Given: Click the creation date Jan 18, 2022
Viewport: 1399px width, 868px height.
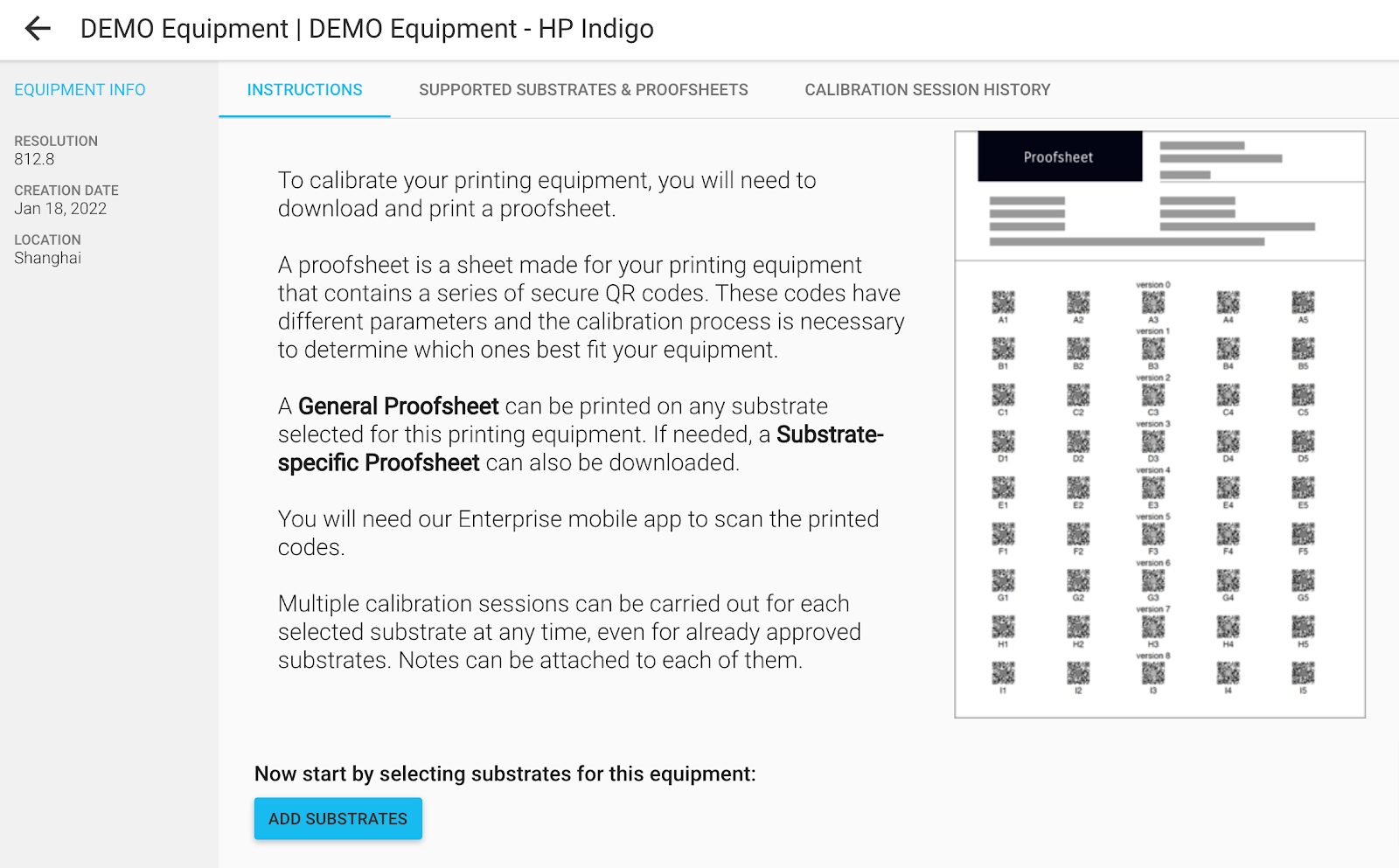Looking at the screenshot, I should point(60,209).
